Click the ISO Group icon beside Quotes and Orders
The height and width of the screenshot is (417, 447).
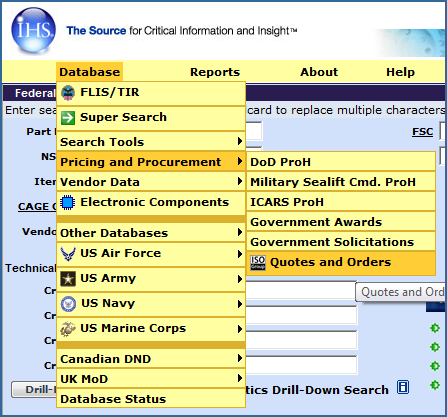[258, 263]
